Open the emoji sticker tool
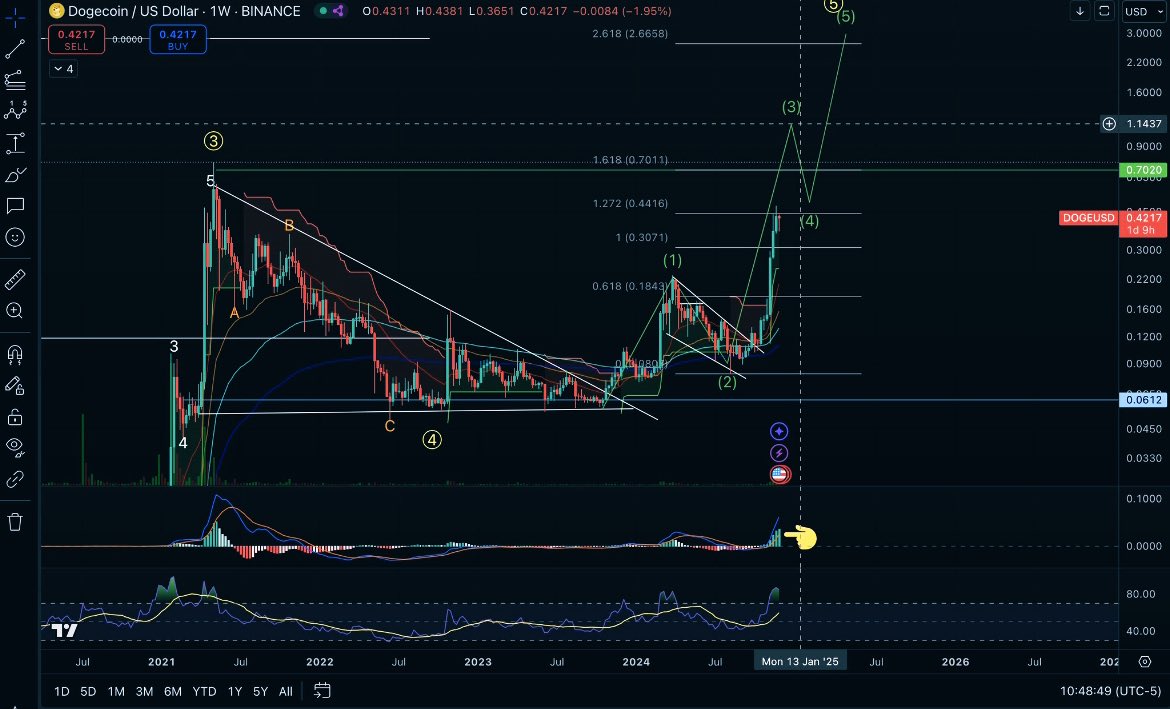The width and height of the screenshot is (1170, 709). point(15,238)
